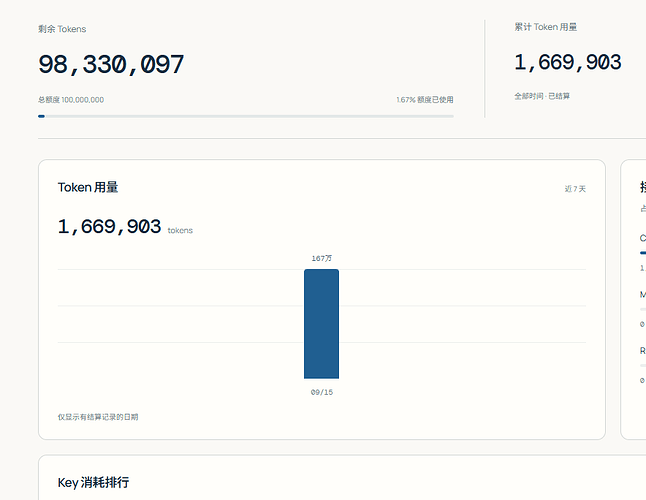Select the '剩余 Tokens' label

(62, 29)
